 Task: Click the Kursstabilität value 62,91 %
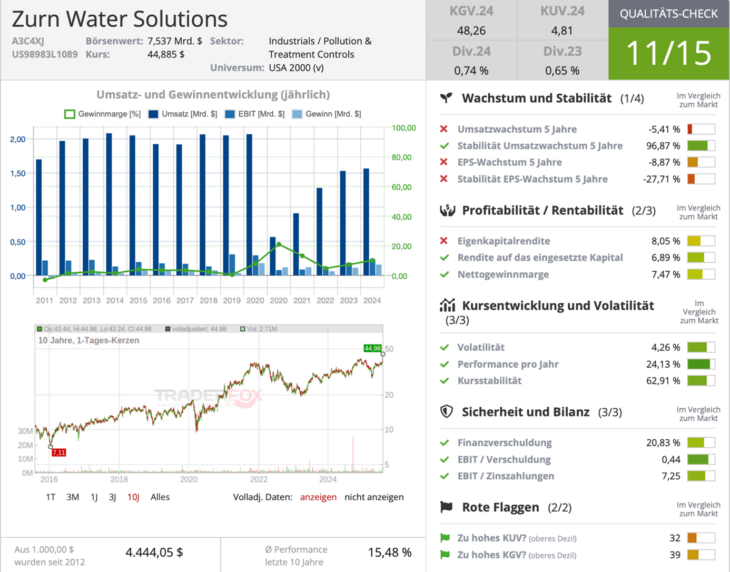[663, 381]
